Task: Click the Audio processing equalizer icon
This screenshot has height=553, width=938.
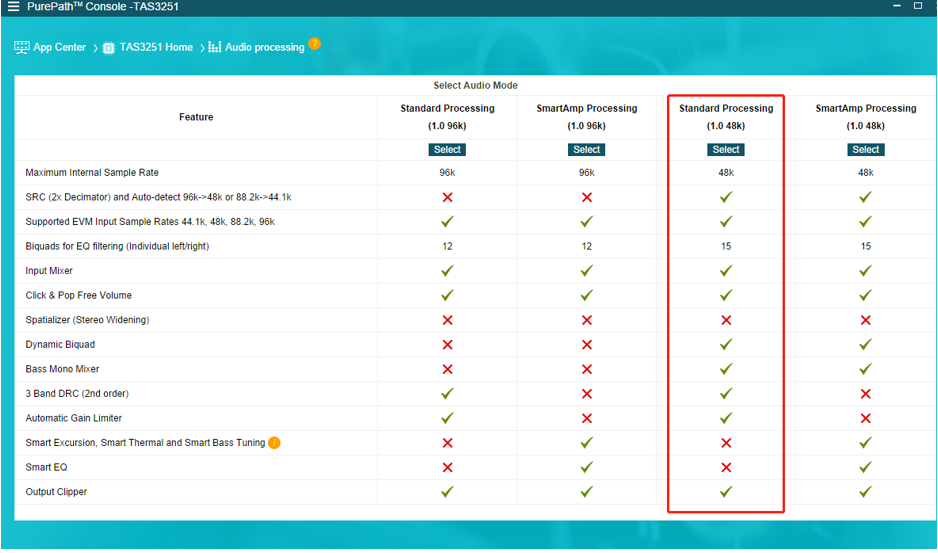Action: (x=215, y=47)
